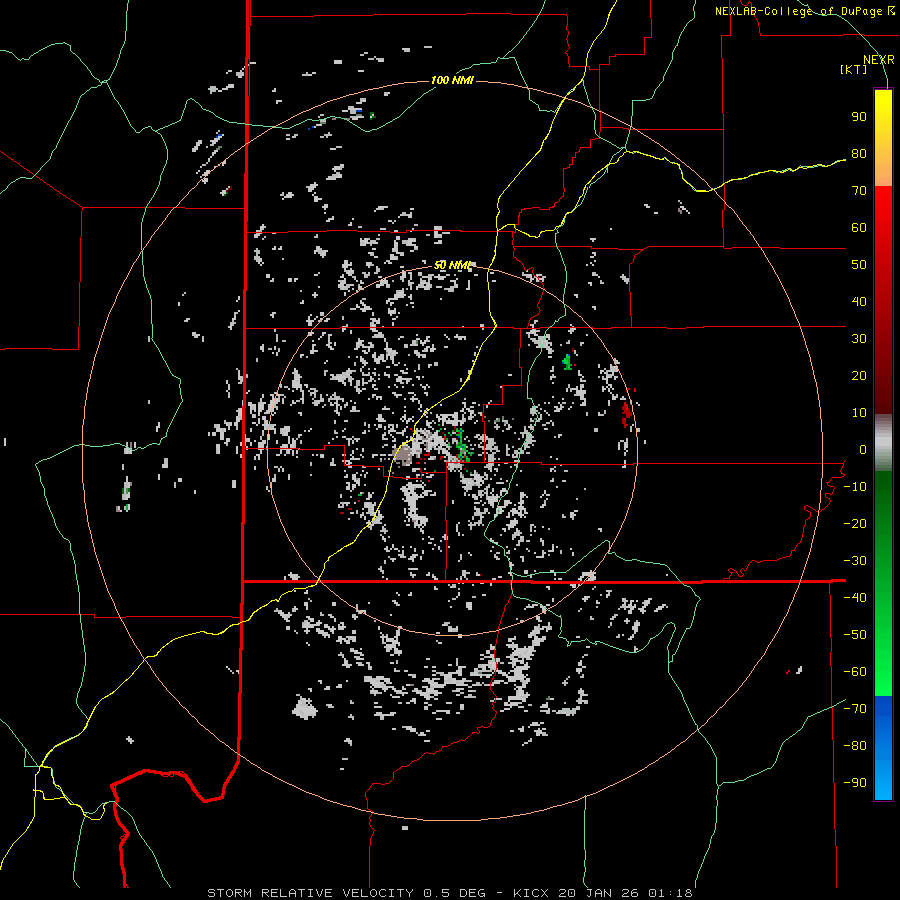Image resolution: width=900 pixels, height=900 pixels.
Task: Click the [KT] units label
Action: pos(853,69)
